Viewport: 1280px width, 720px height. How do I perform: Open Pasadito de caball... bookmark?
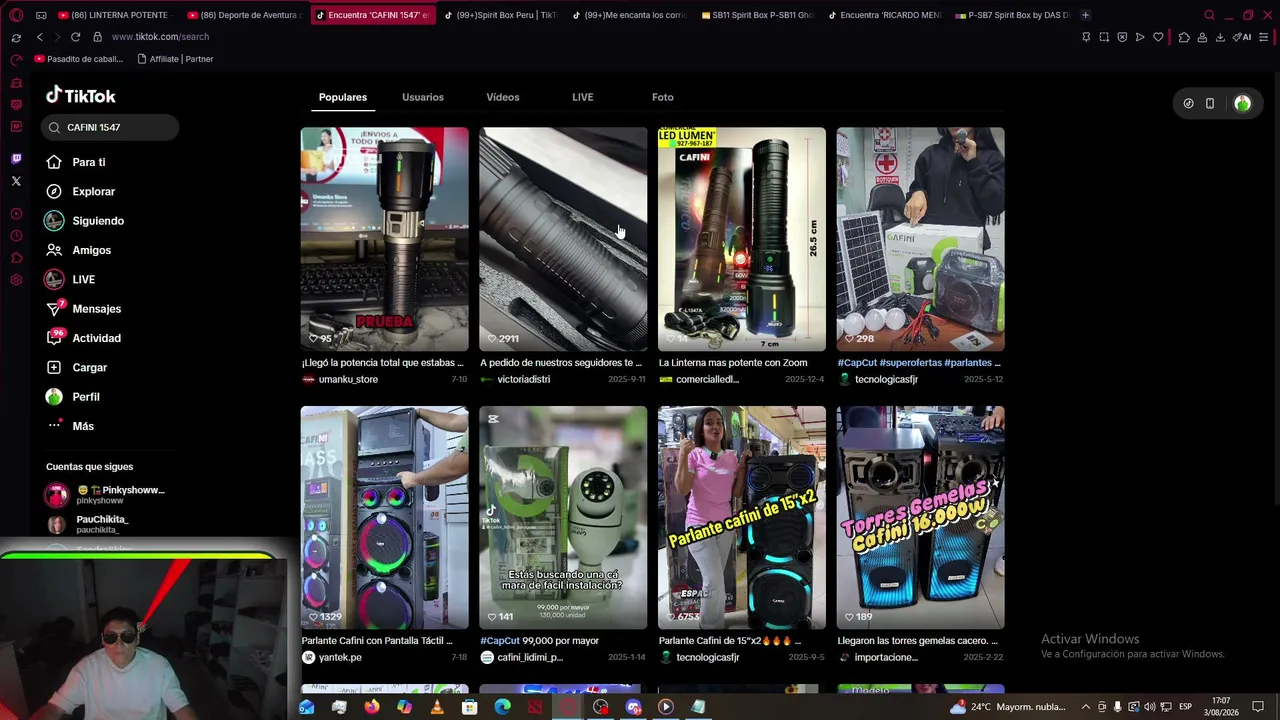(x=79, y=59)
